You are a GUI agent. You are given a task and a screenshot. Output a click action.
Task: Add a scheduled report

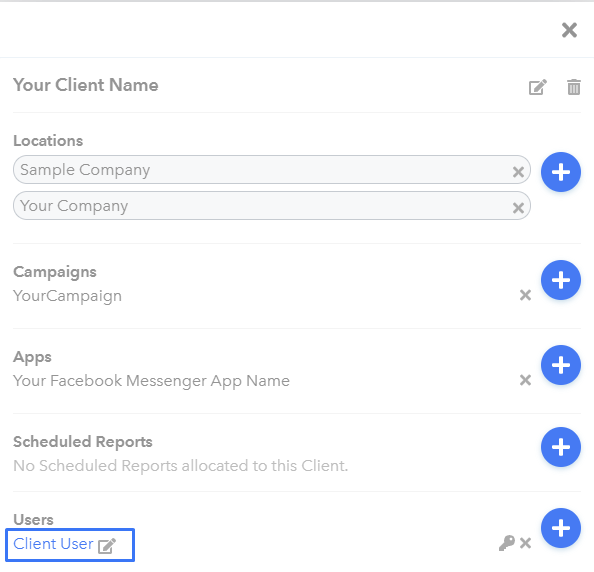(x=561, y=447)
